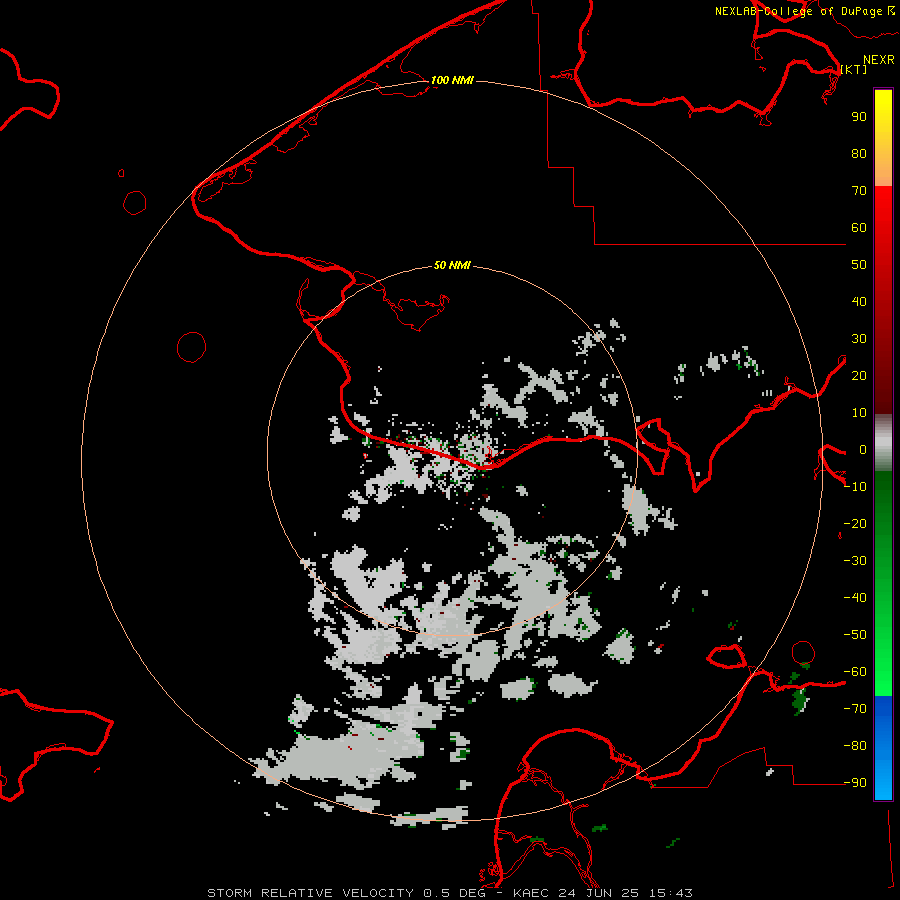This screenshot has width=900, height=900.
Task: Click the KT units label above color bar
Action: 854,69
